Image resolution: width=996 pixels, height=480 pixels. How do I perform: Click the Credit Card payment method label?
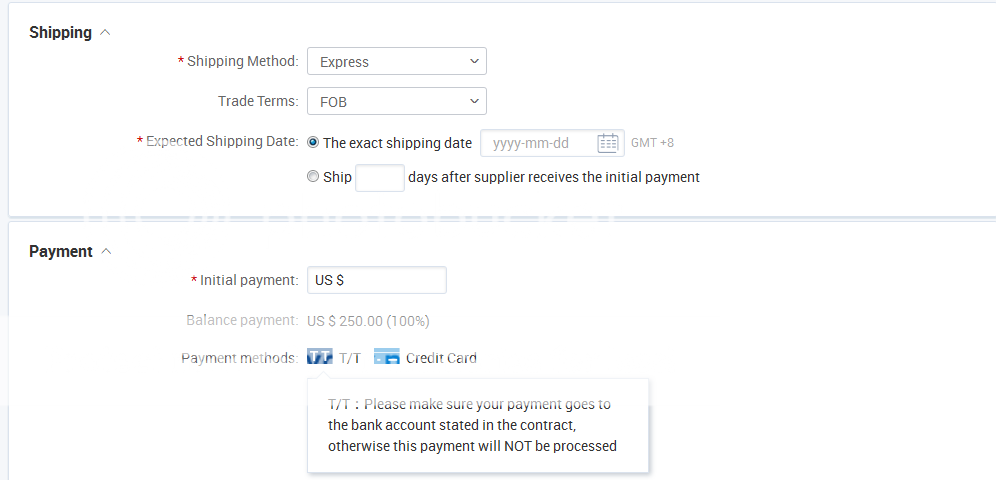click(441, 358)
